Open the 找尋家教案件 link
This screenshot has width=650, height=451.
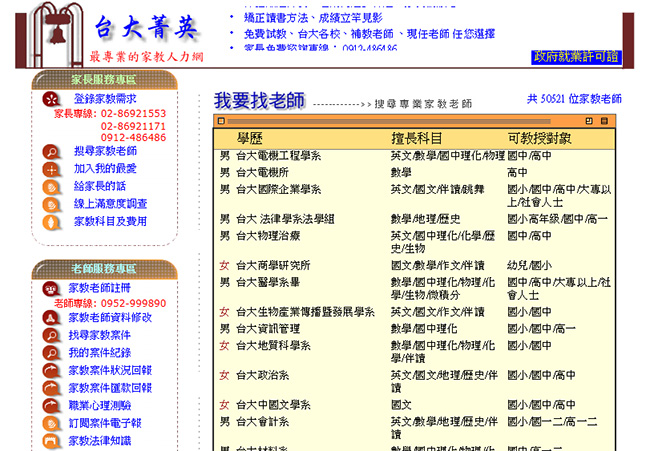(99, 335)
